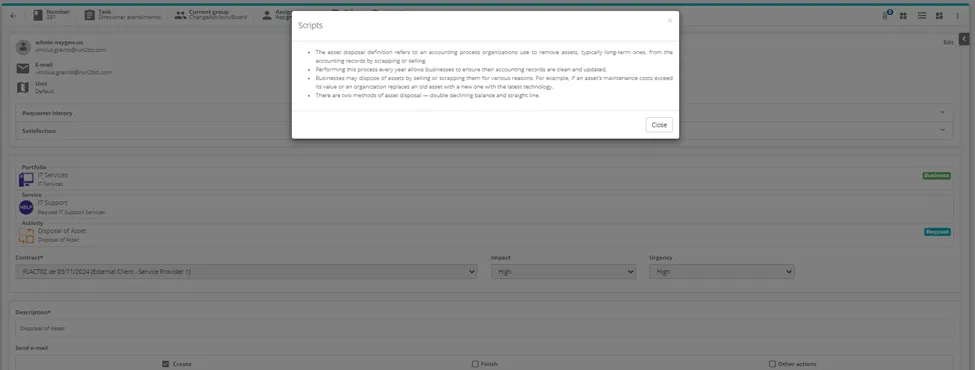
Task: Open the Impact dropdown
Action: (563, 272)
